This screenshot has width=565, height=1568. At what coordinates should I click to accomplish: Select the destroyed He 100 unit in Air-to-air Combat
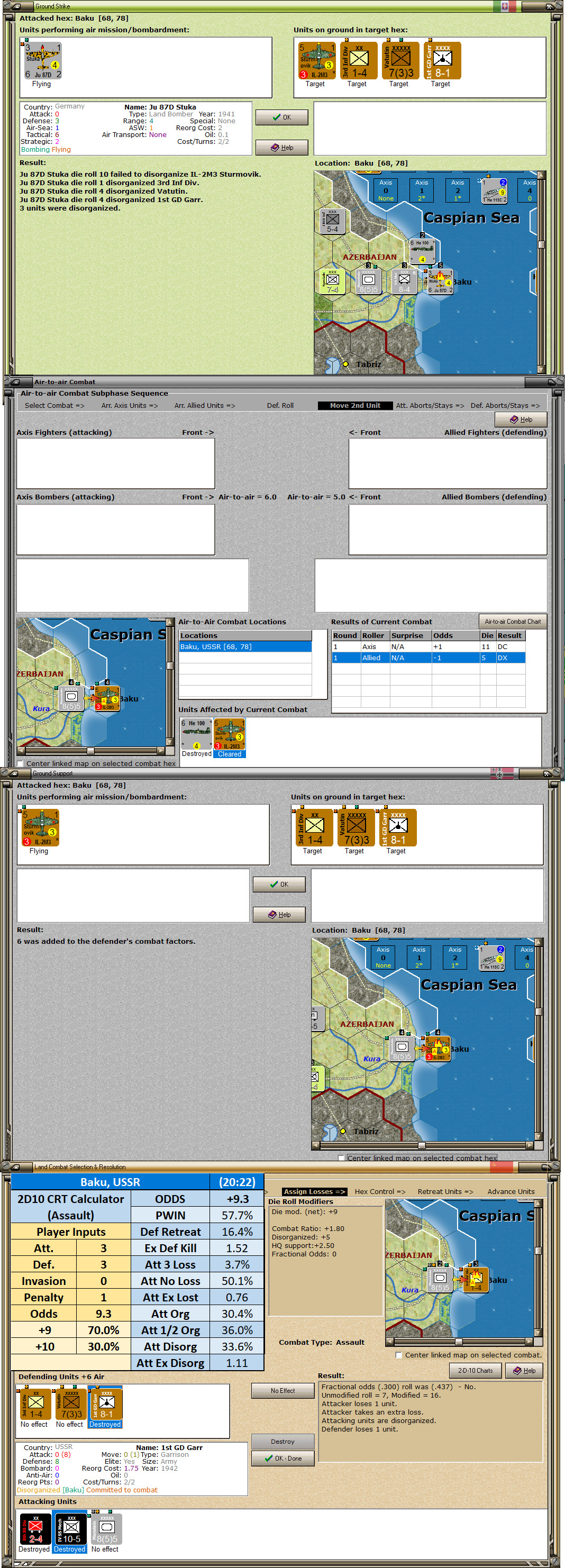pyautogui.click(x=197, y=734)
